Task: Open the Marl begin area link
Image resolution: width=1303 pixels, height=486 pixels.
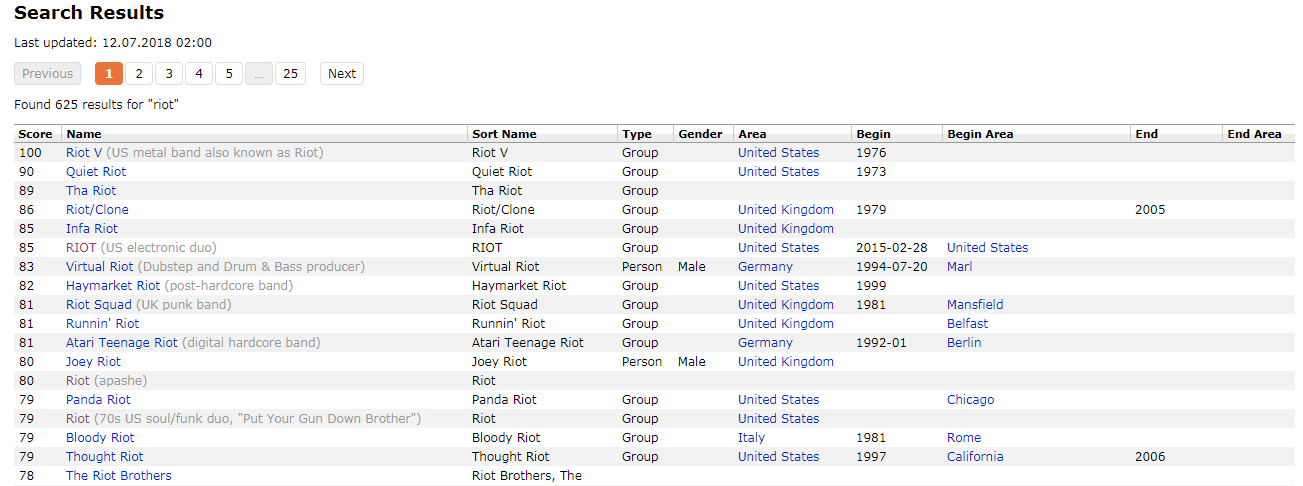Action: click(x=960, y=267)
